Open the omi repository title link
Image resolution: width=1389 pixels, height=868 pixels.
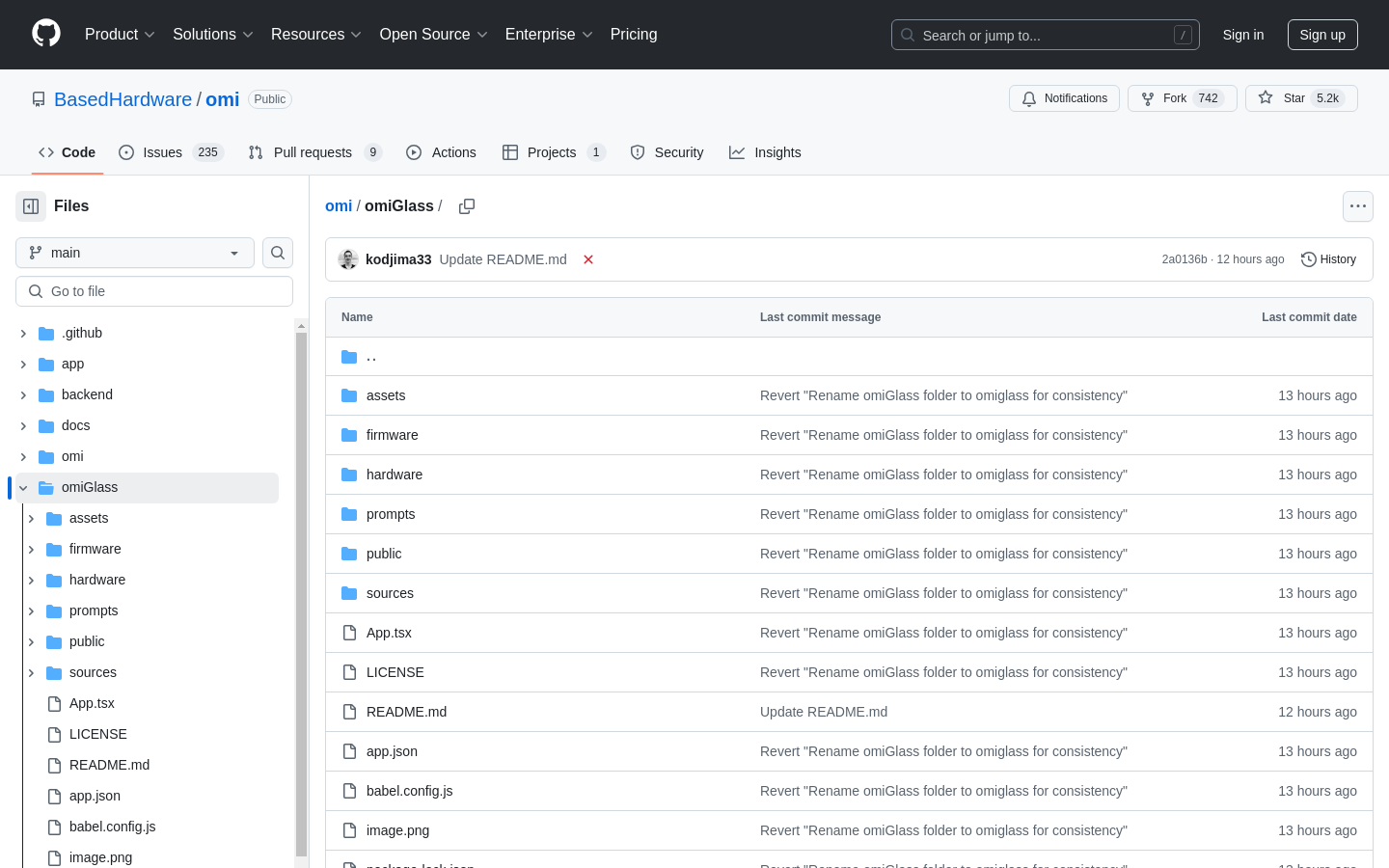click(x=222, y=99)
